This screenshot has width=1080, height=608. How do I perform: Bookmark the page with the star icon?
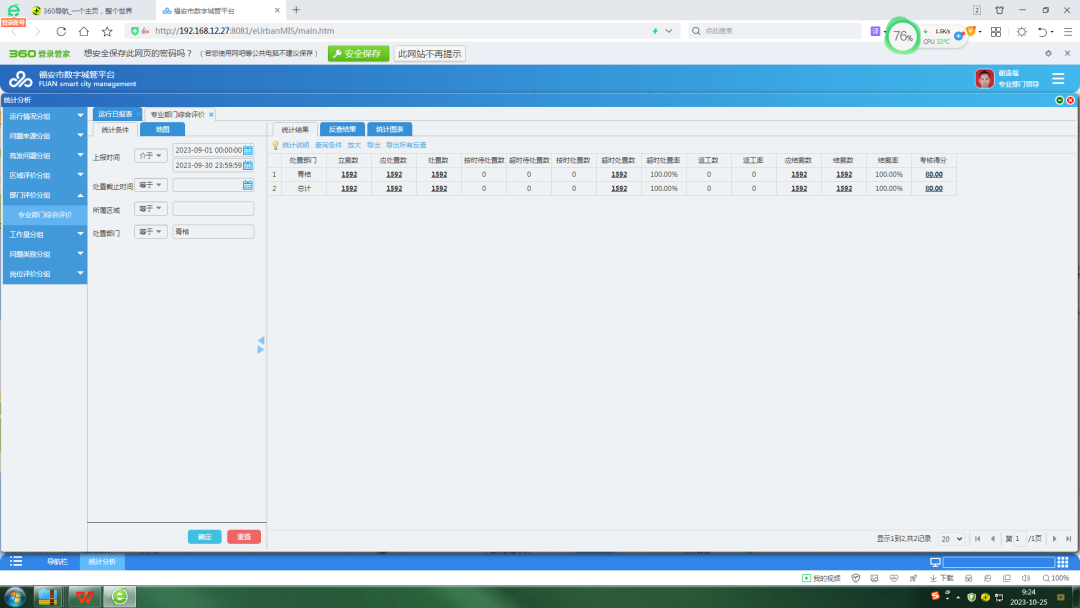click(107, 31)
